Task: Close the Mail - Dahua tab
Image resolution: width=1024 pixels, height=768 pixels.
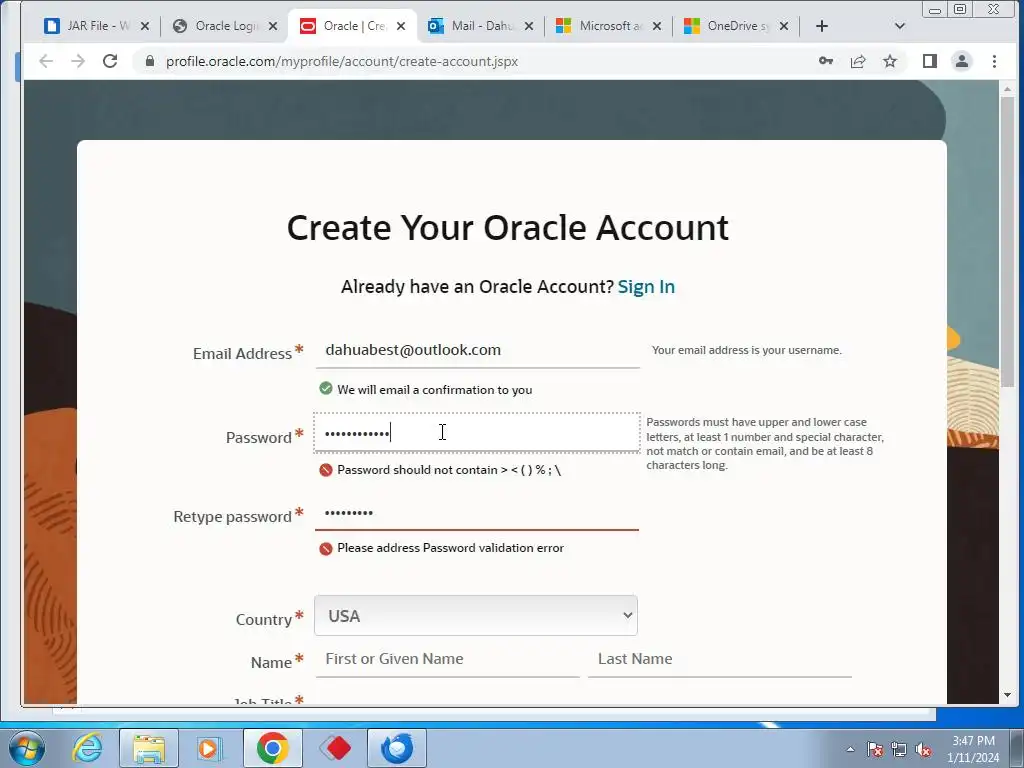Action: [529, 26]
